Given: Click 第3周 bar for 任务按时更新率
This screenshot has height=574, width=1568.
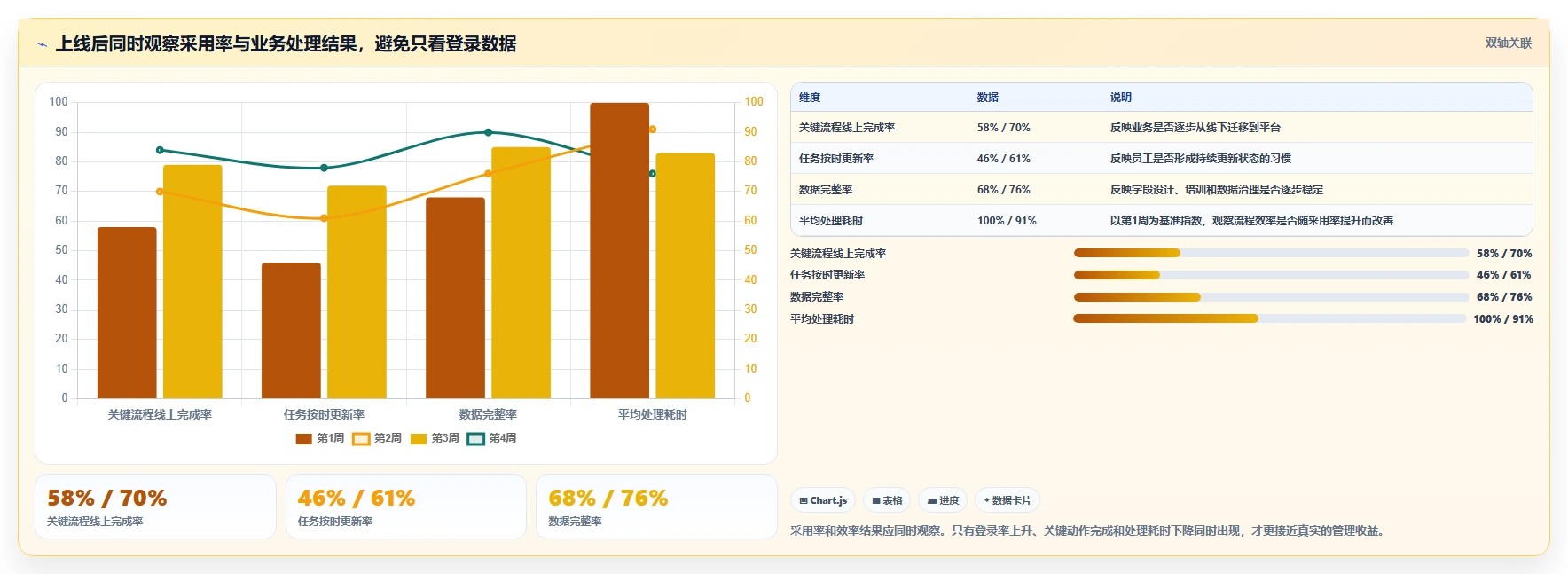Looking at the screenshot, I should (357, 292).
